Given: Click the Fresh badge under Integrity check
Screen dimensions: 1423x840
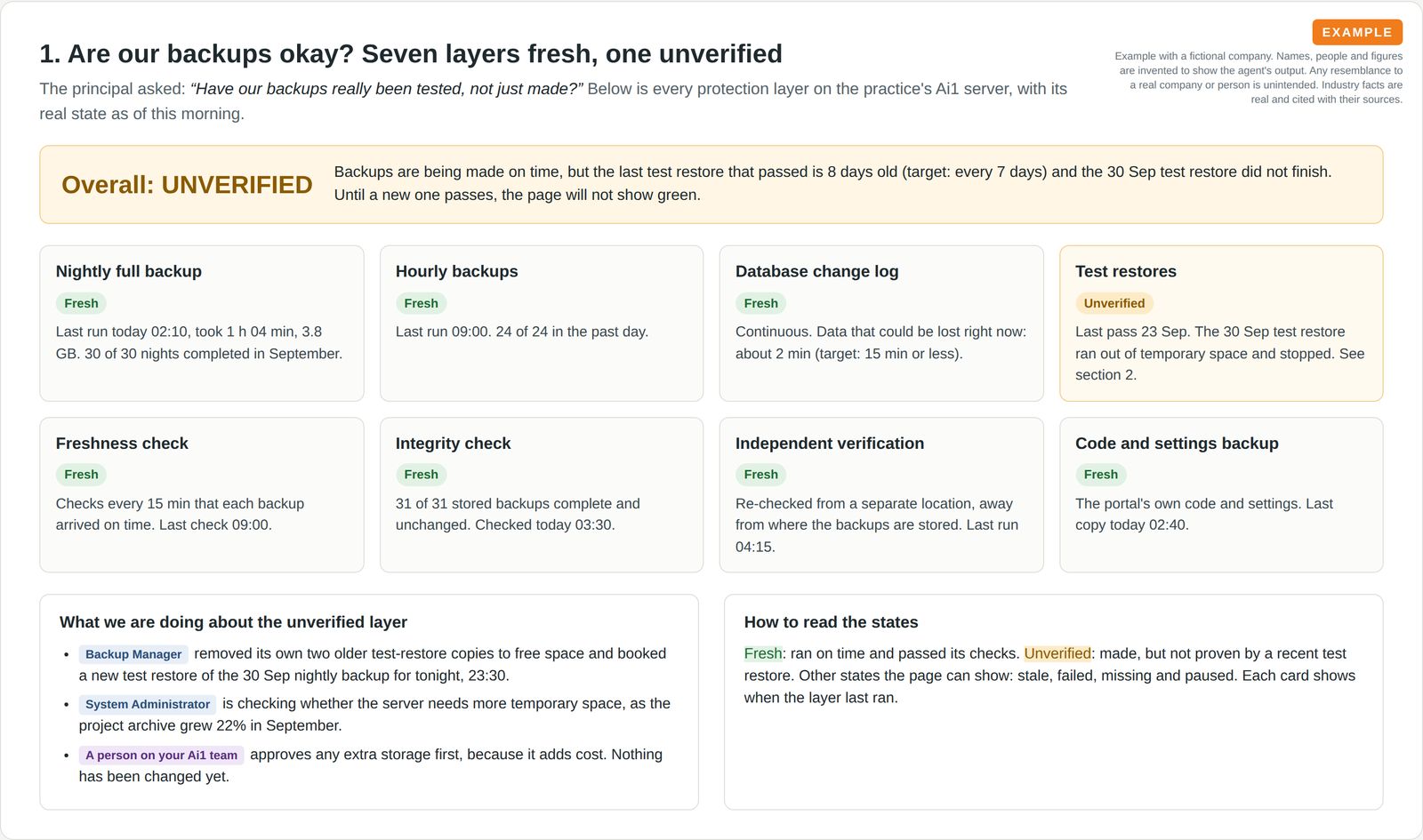Looking at the screenshot, I should [421, 475].
